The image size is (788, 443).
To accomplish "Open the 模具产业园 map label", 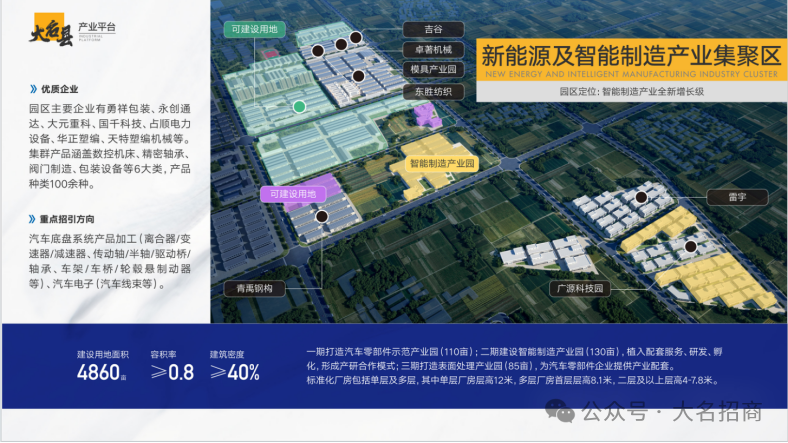I will coord(433,69).
